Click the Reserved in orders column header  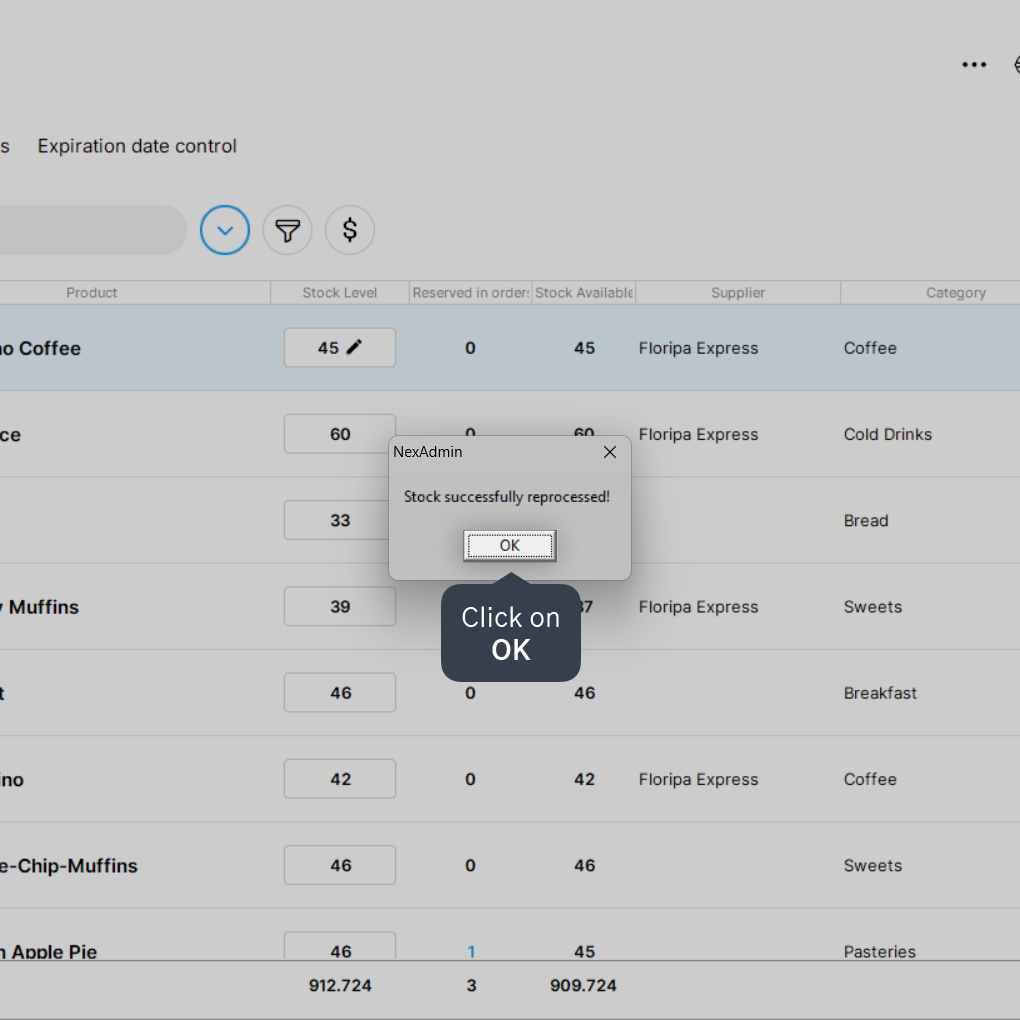click(470, 293)
